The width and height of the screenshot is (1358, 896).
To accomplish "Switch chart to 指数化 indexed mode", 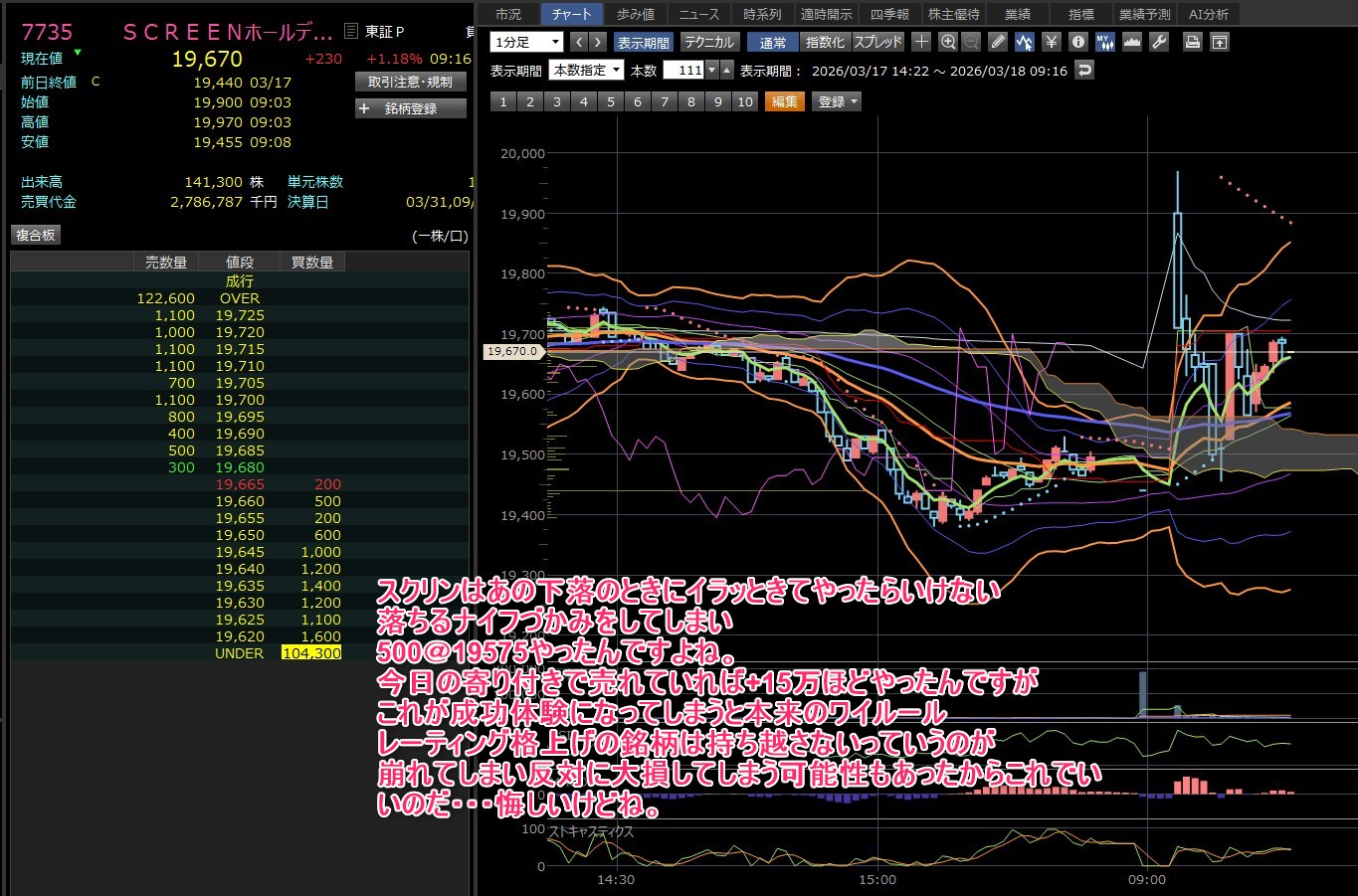I will (x=825, y=42).
